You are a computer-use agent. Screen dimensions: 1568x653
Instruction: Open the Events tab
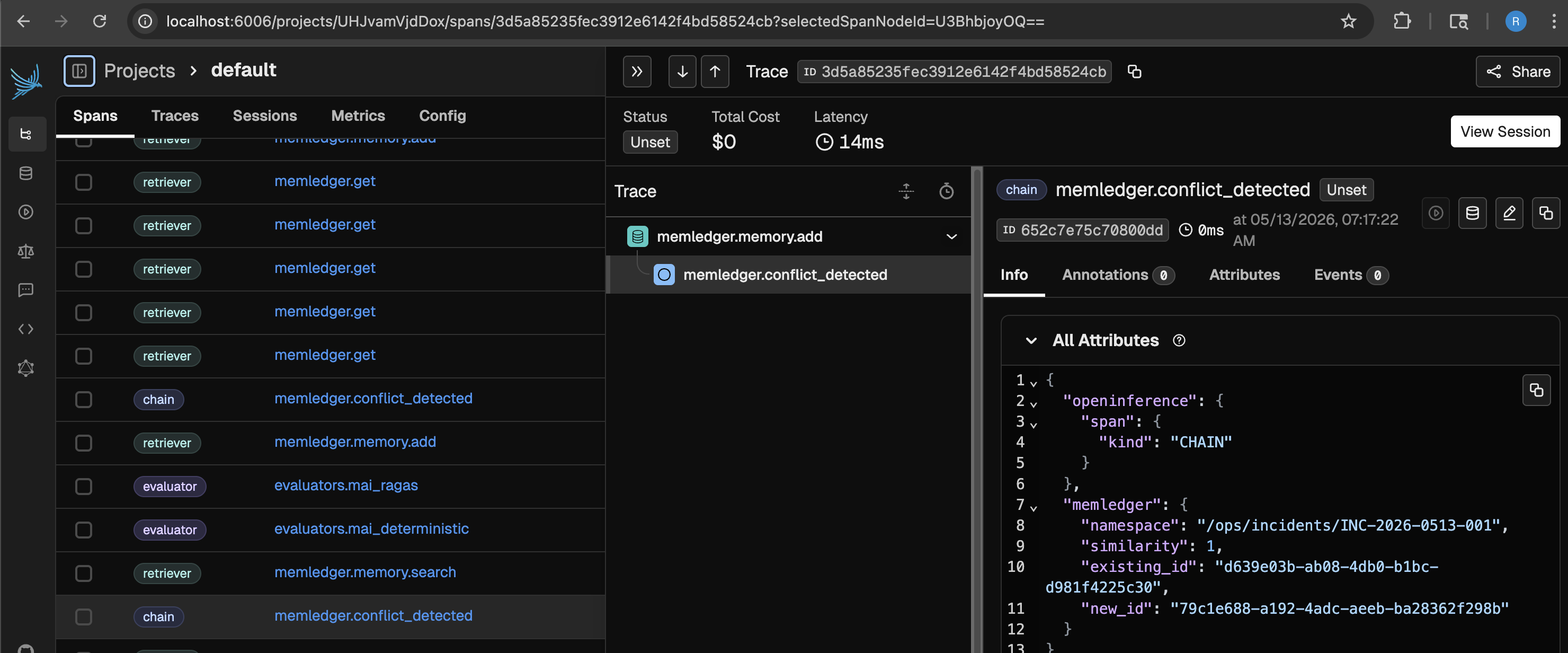point(1351,275)
